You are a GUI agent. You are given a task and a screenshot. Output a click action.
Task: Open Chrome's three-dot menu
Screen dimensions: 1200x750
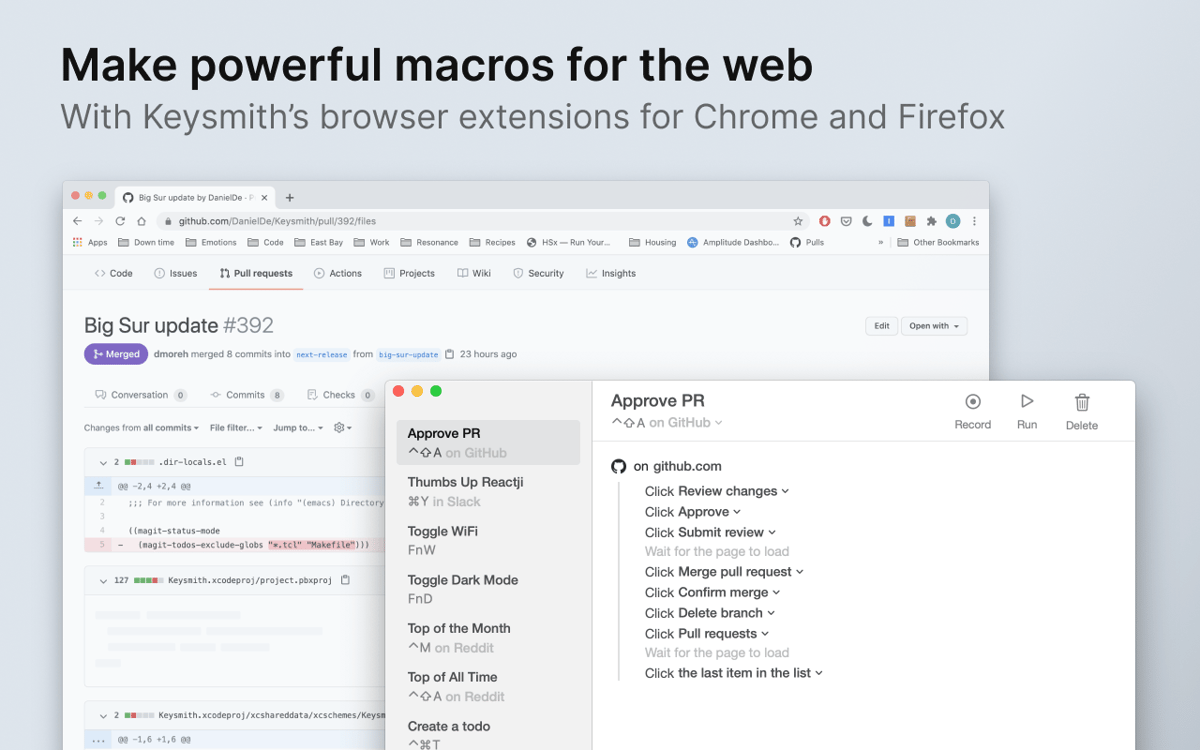pos(975,220)
